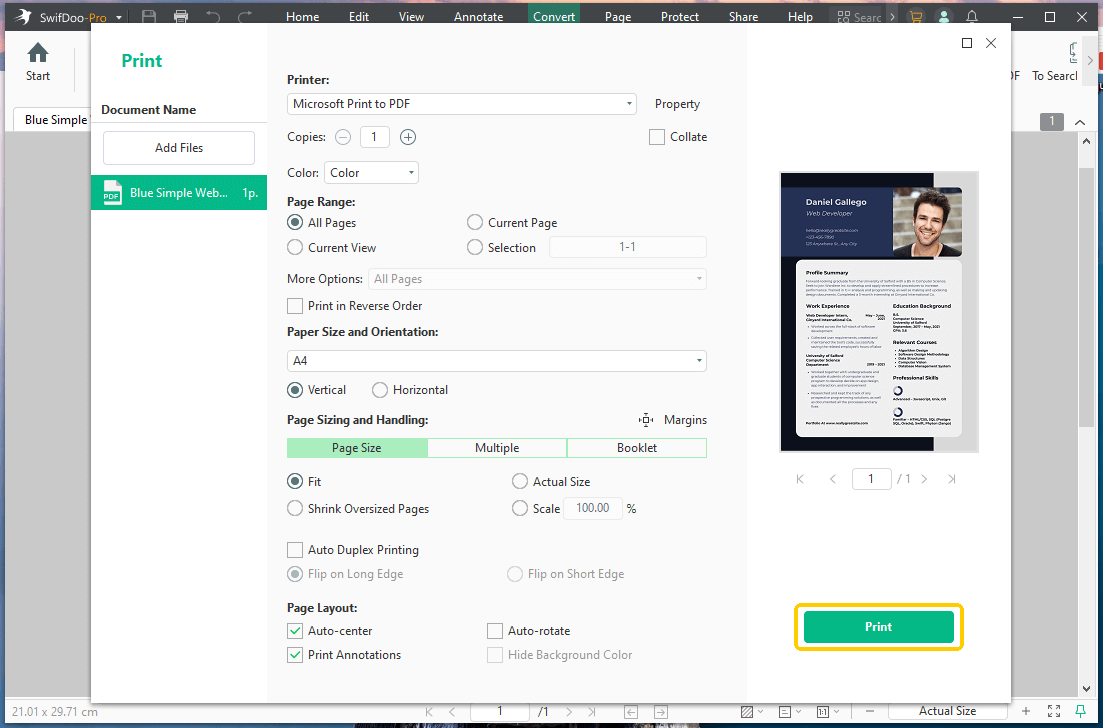The width and height of the screenshot is (1103, 728).
Task: Open the shopping cart in the title bar
Action: [915, 15]
